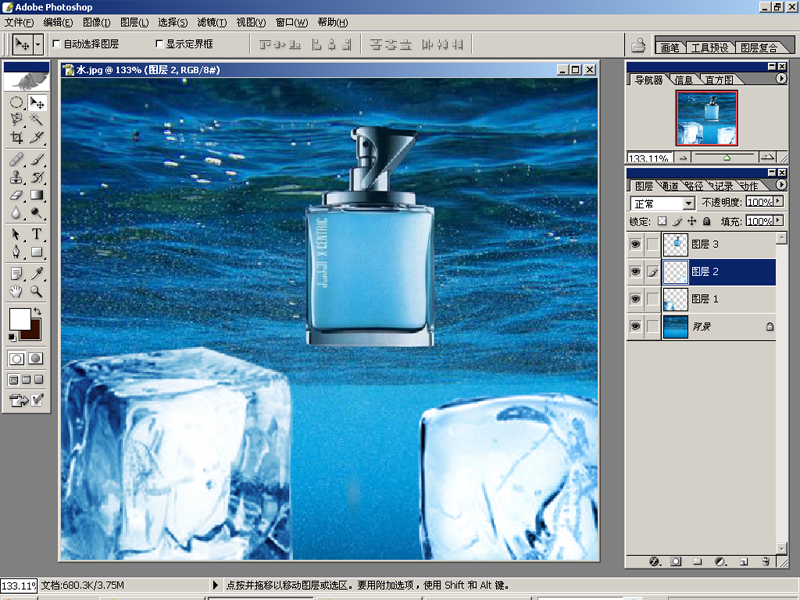Select the Brush tool

pyautogui.click(x=37, y=159)
